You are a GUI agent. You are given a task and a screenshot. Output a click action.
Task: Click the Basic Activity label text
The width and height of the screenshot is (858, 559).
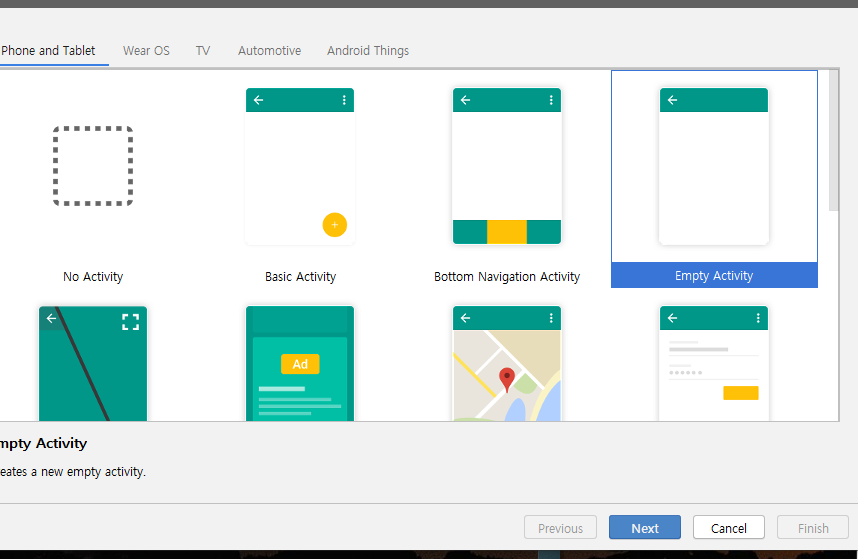tap(300, 277)
